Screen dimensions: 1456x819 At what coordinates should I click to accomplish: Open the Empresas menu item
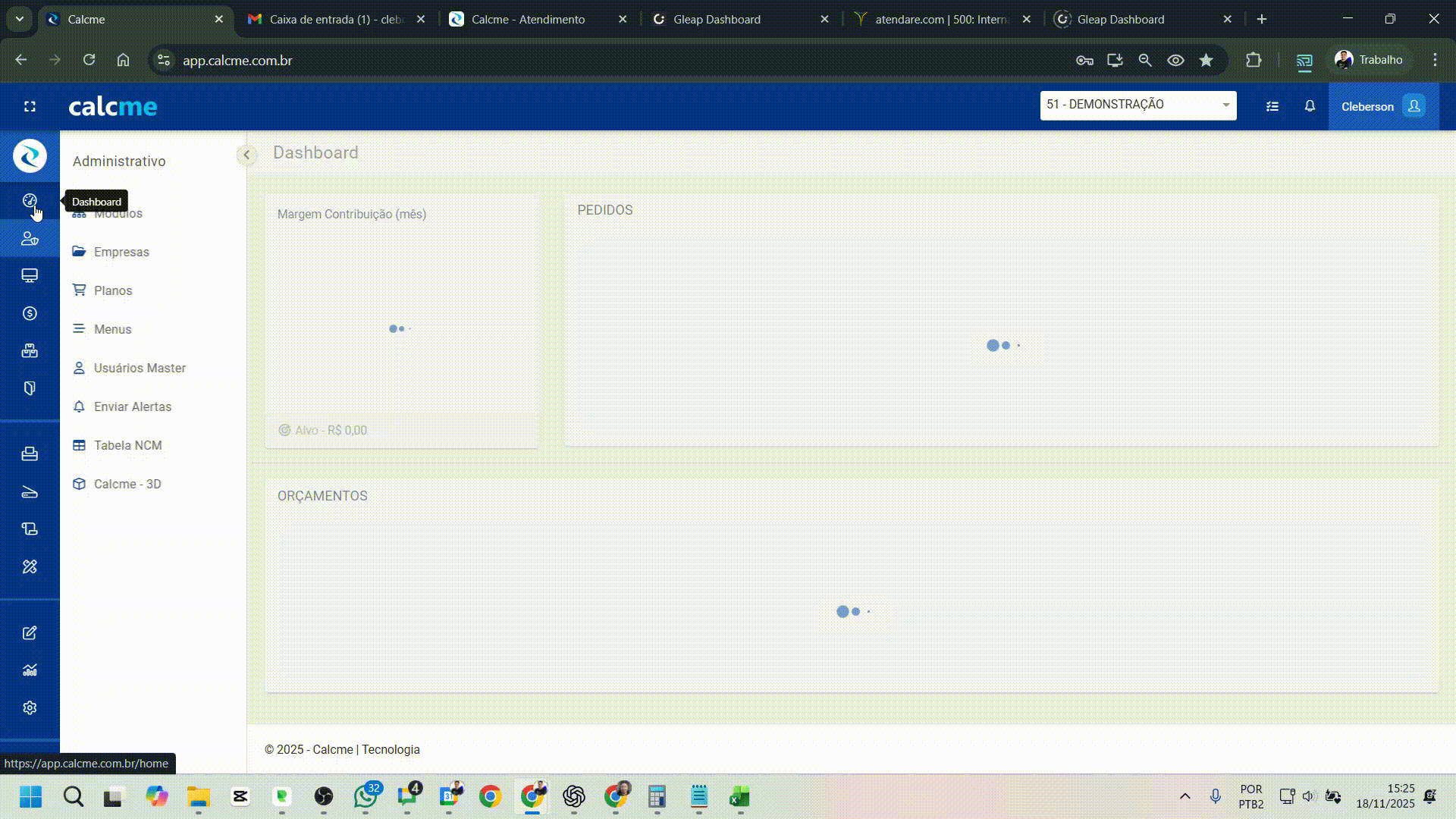click(x=121, y=252)
